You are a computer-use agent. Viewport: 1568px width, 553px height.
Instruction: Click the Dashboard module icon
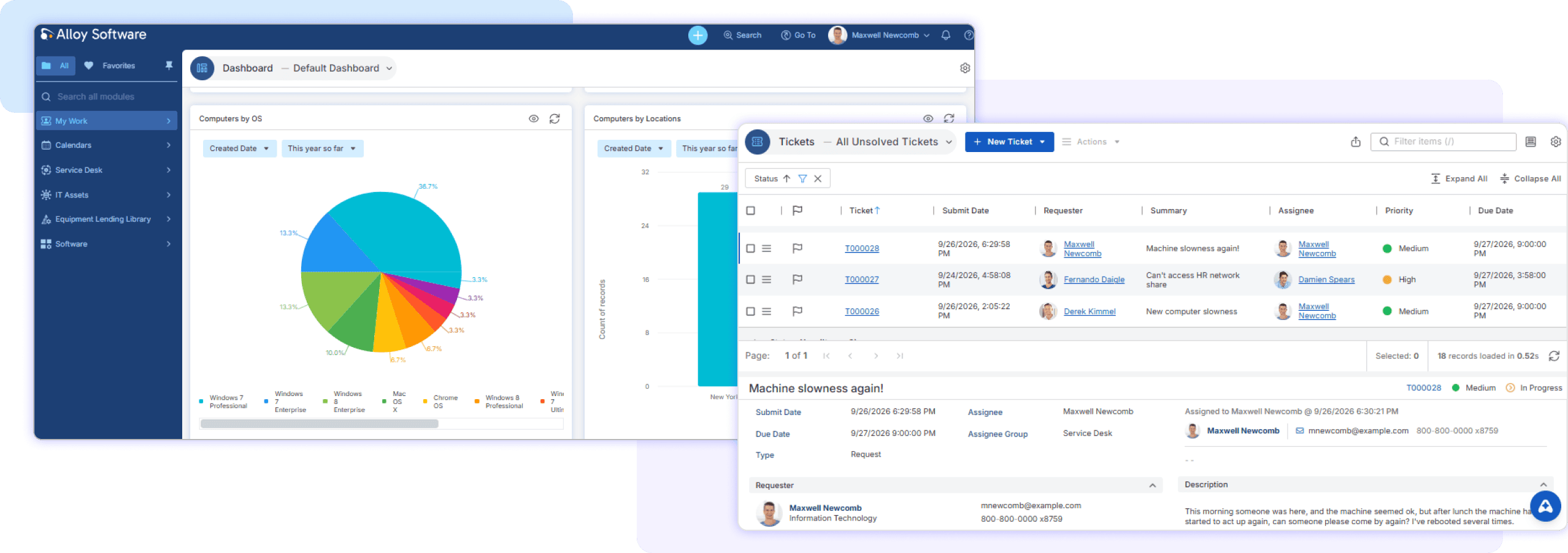click(202, 68)
